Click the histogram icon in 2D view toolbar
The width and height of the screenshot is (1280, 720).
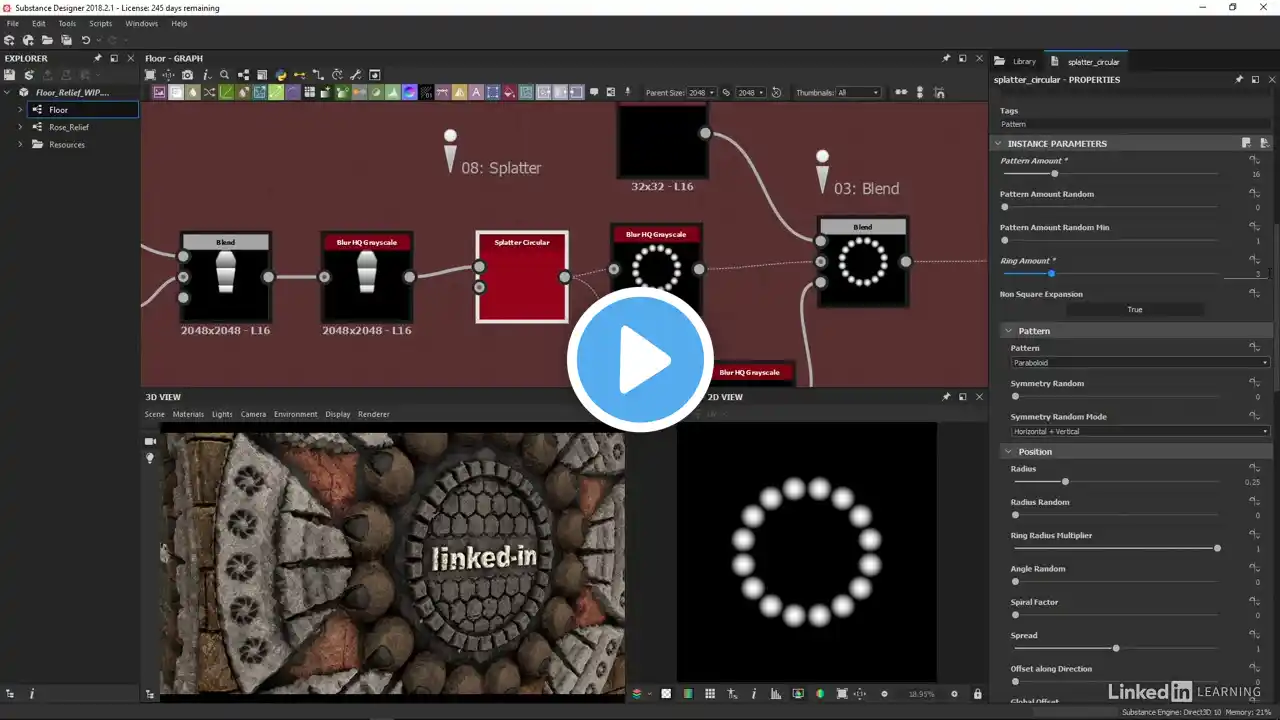coord(775,694)
